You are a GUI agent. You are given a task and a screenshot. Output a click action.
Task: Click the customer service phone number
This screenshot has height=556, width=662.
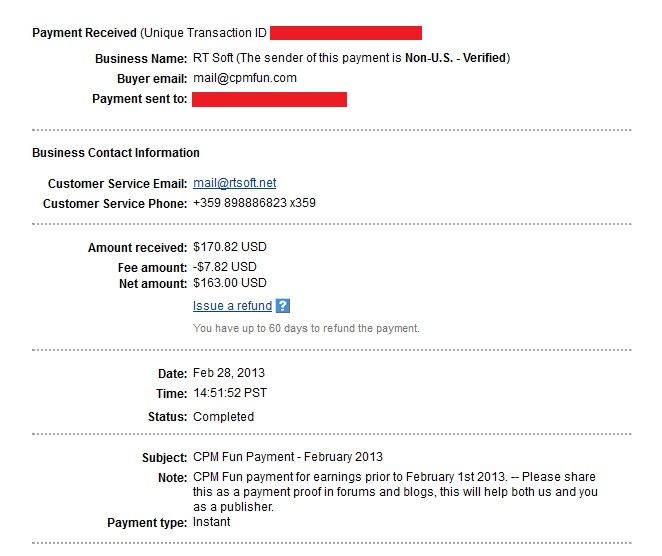coord(254,203)
